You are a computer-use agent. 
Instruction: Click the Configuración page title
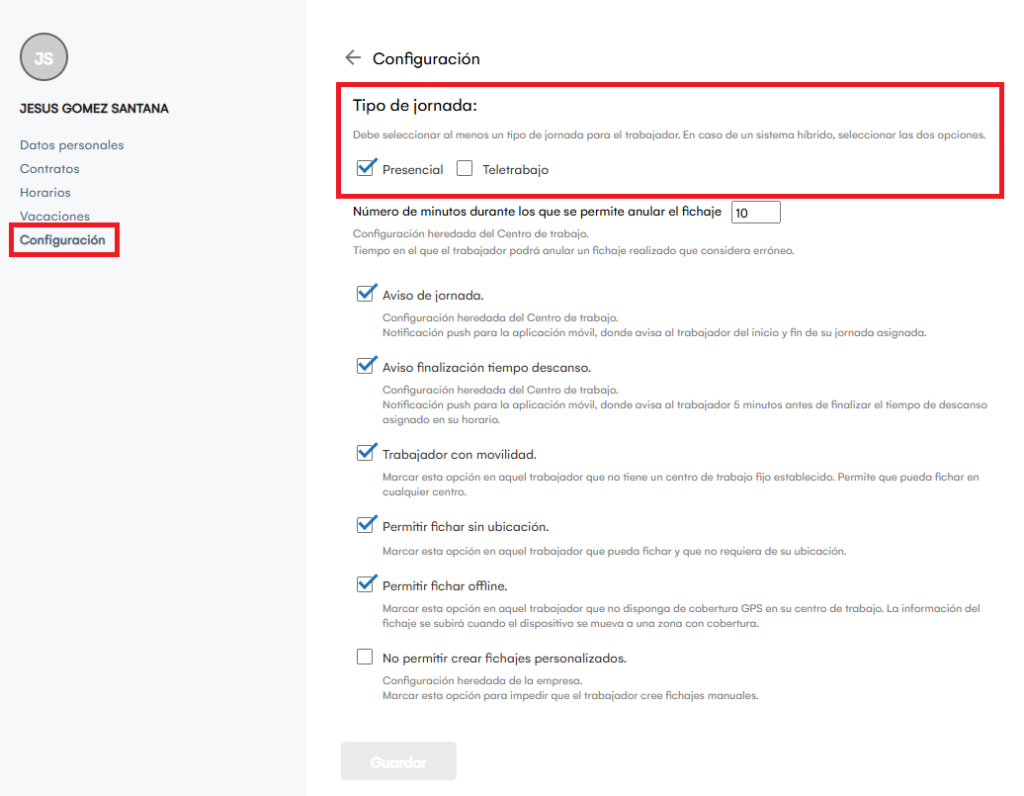pyautogui.click(x=426, y=59)
